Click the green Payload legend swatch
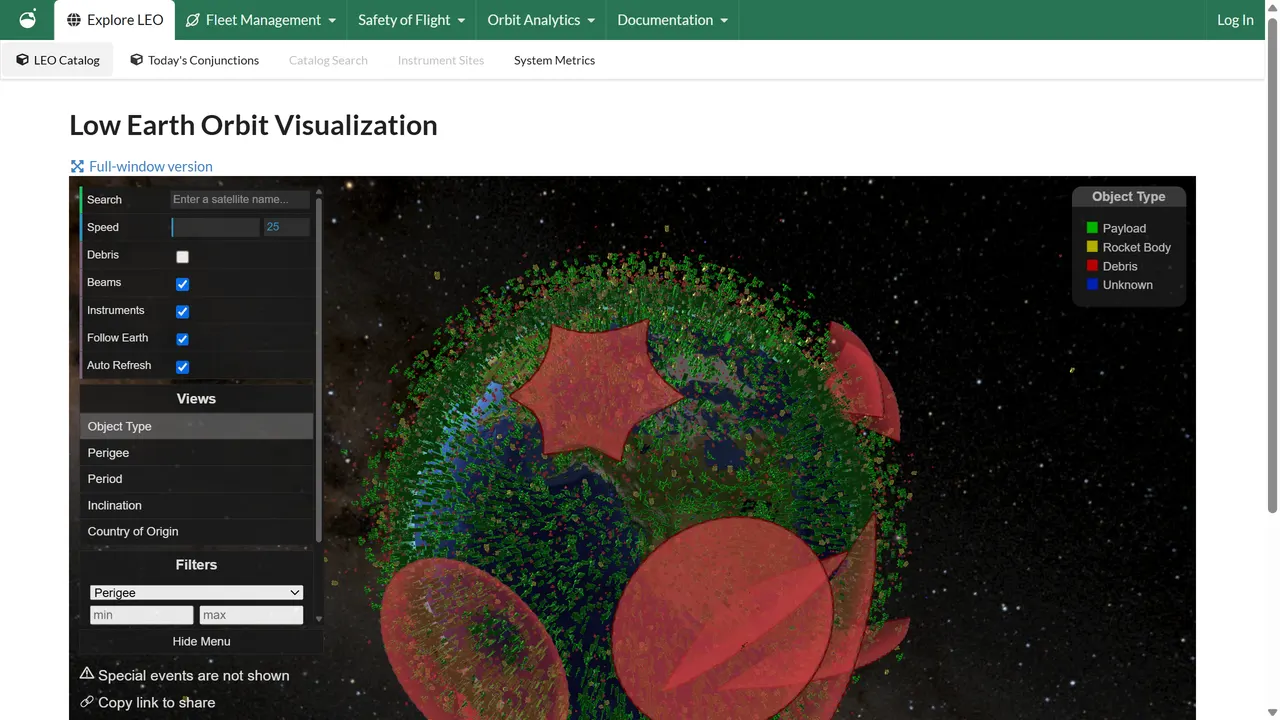 pos(1092,228)
